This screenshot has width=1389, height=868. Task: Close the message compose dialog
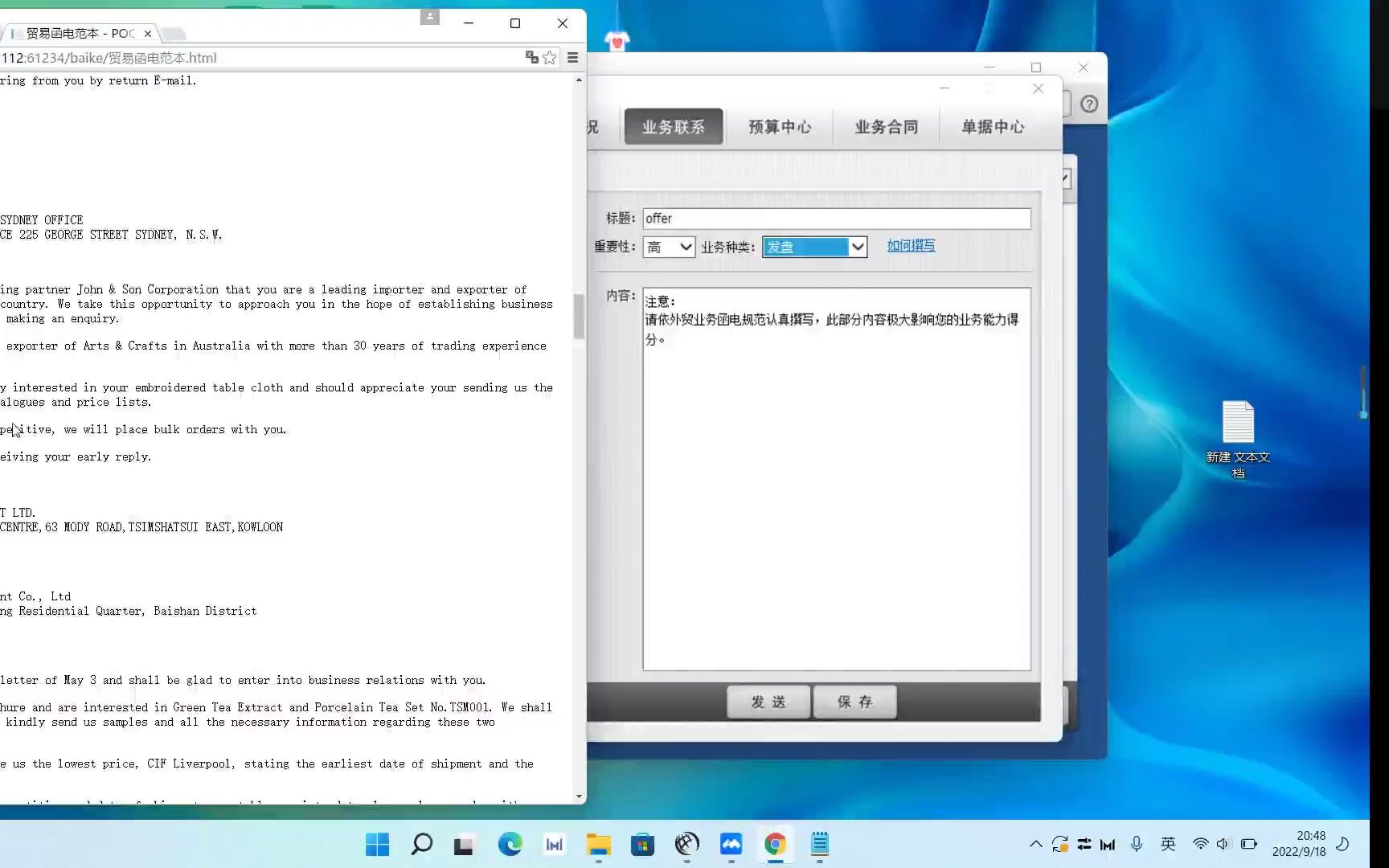[x=1039, y=88]
